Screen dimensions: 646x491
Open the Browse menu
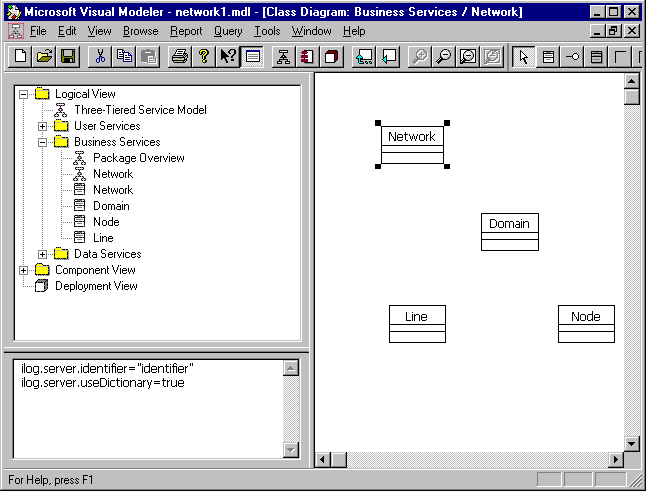[140, 31]
